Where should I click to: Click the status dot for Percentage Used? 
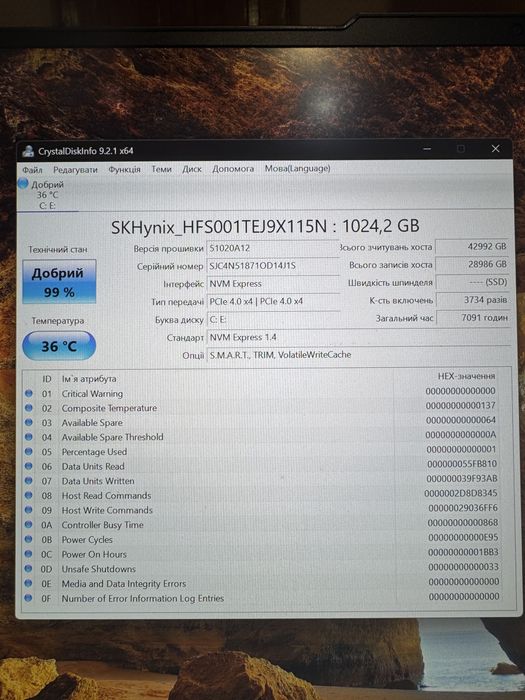coord(29,451)
